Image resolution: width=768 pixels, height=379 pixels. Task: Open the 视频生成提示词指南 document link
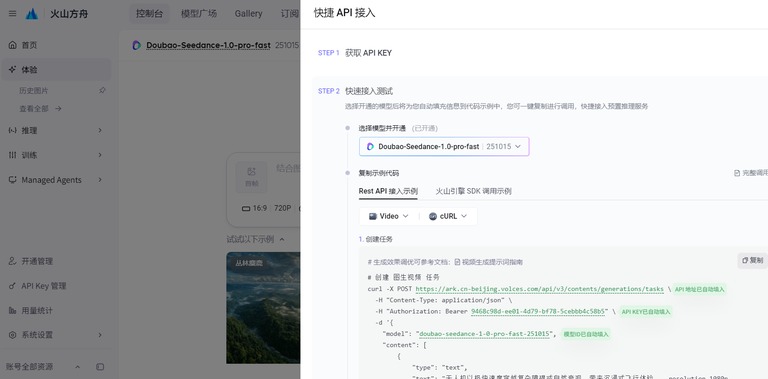pos(489,262)
